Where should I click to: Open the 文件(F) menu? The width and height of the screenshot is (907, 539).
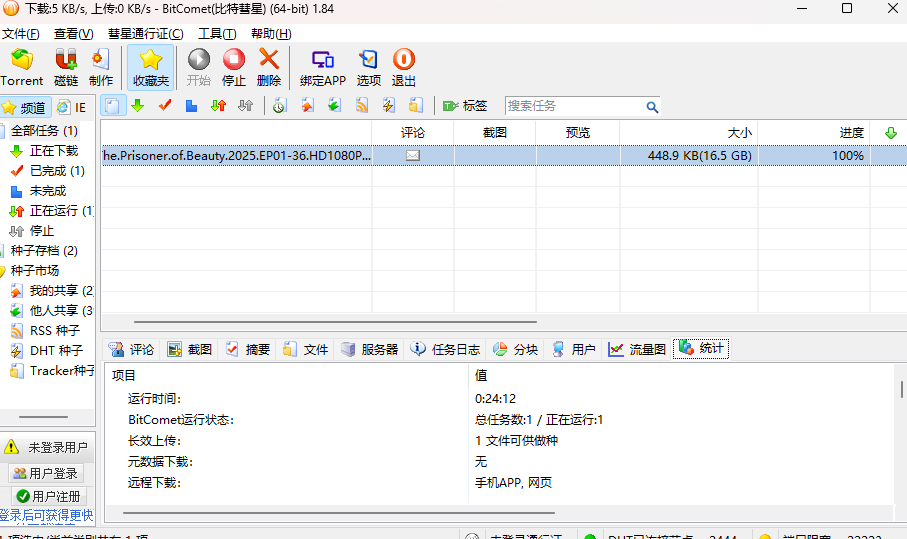pyautogui.click(x=21, y=34)
